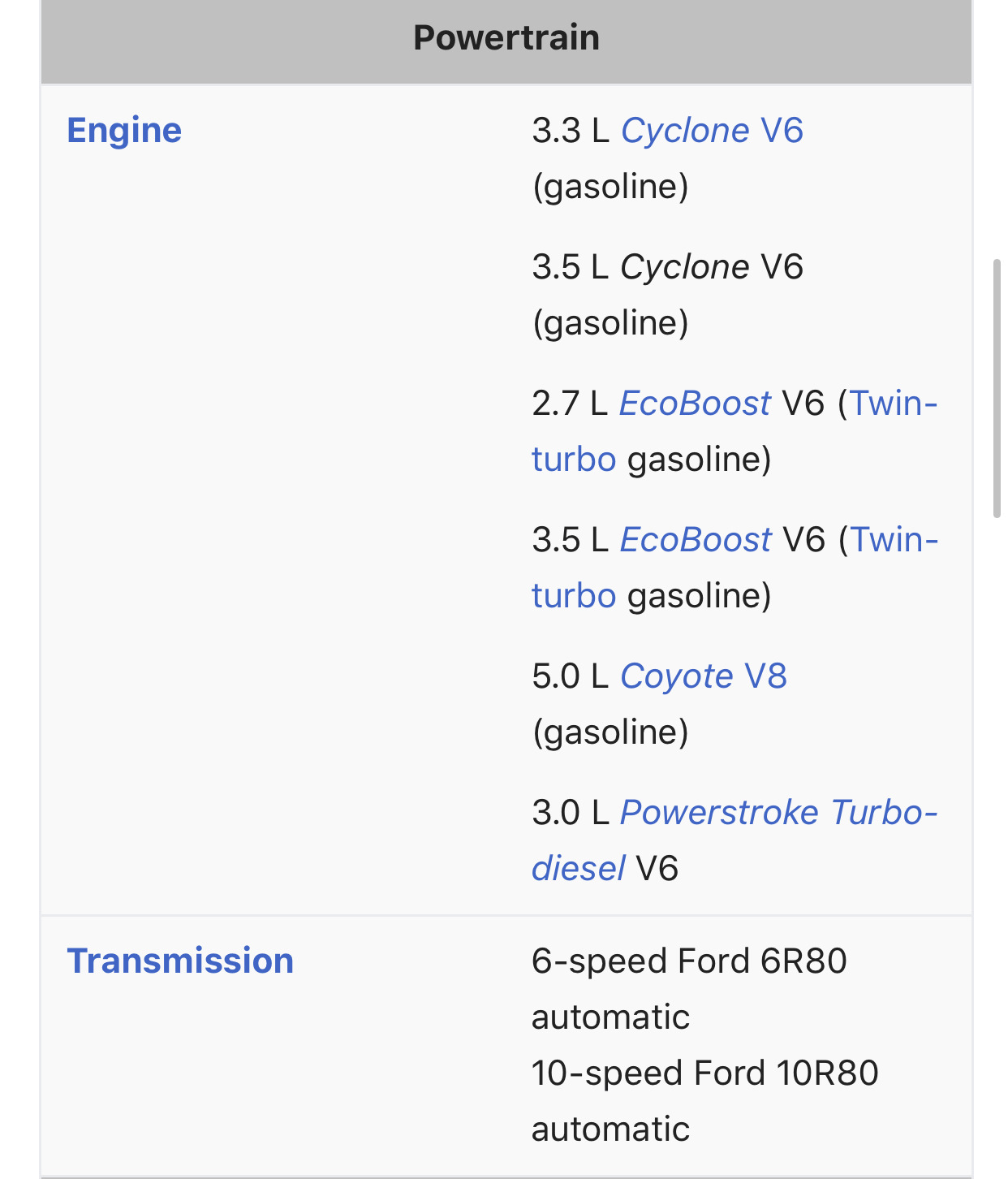Open the Powerstroke Turbo-diesel link
Viewport: 1008px width, 1179px height.
(x=779, y=813)
